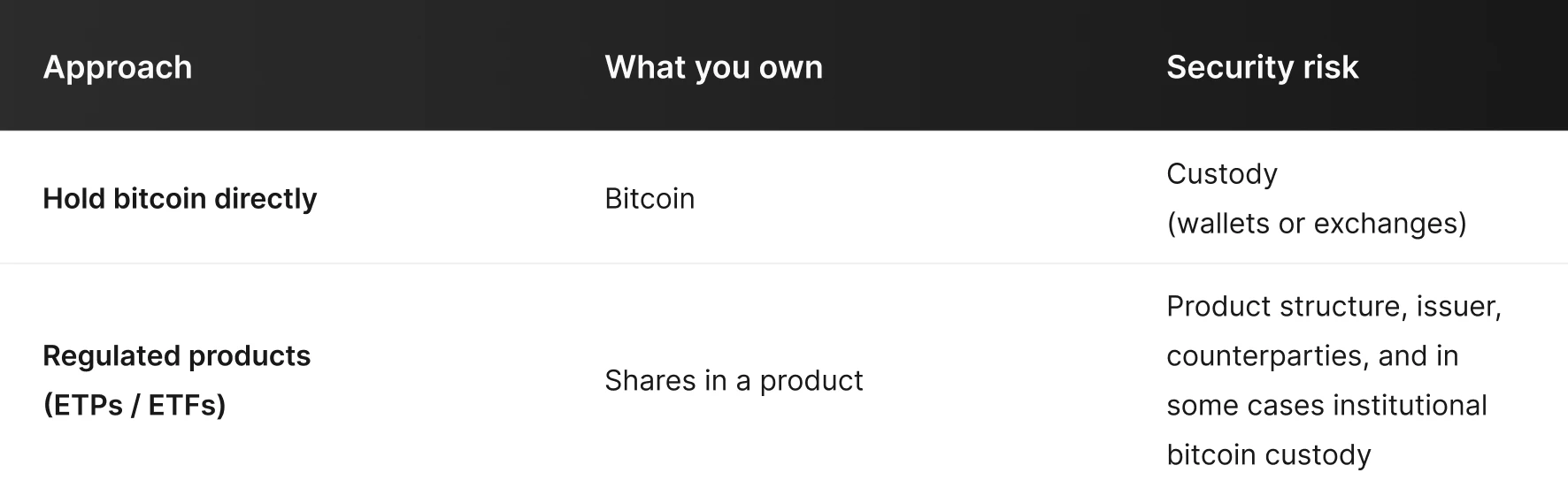The height and width of the screenshot is (488, 1568).
Task: Click the "Security risk" column header
Action: click(1262, 67)
